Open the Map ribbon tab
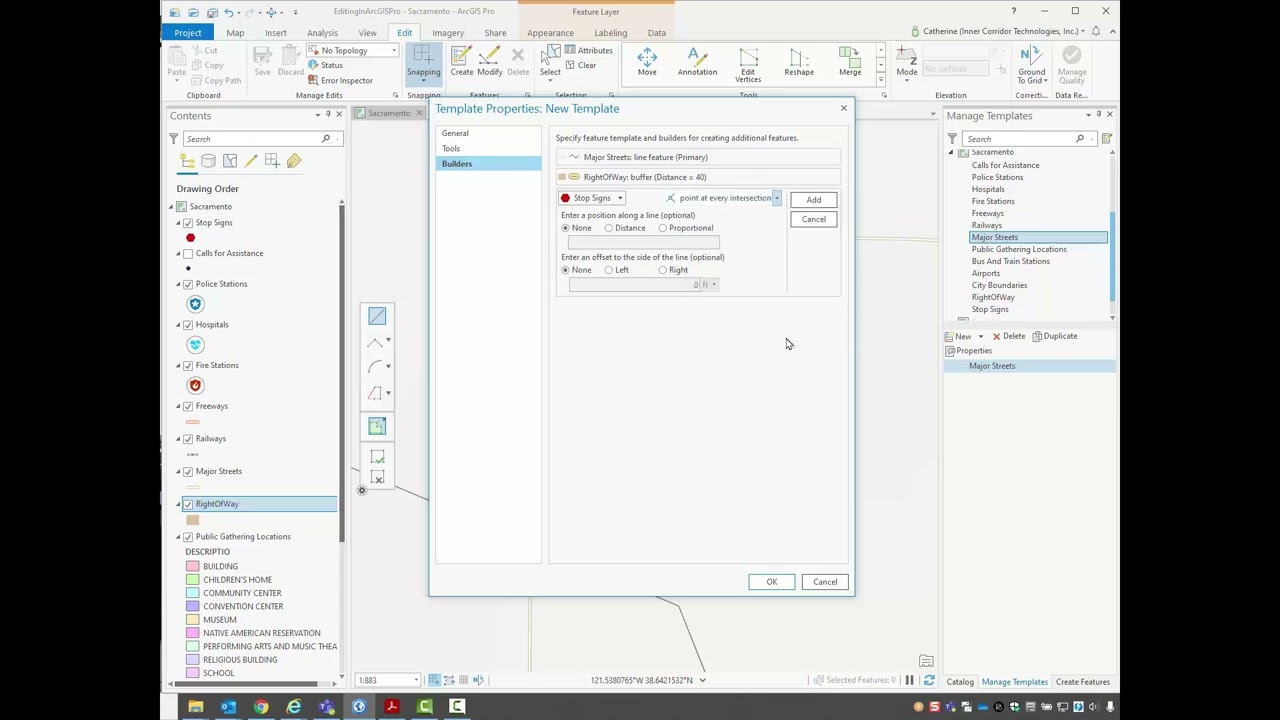The height and width of the screenshot is (720, 1280). 235,33
